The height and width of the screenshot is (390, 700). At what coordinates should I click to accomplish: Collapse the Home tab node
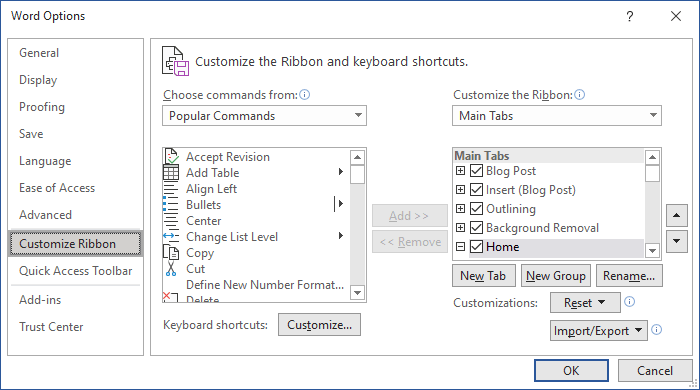point(460,247)
